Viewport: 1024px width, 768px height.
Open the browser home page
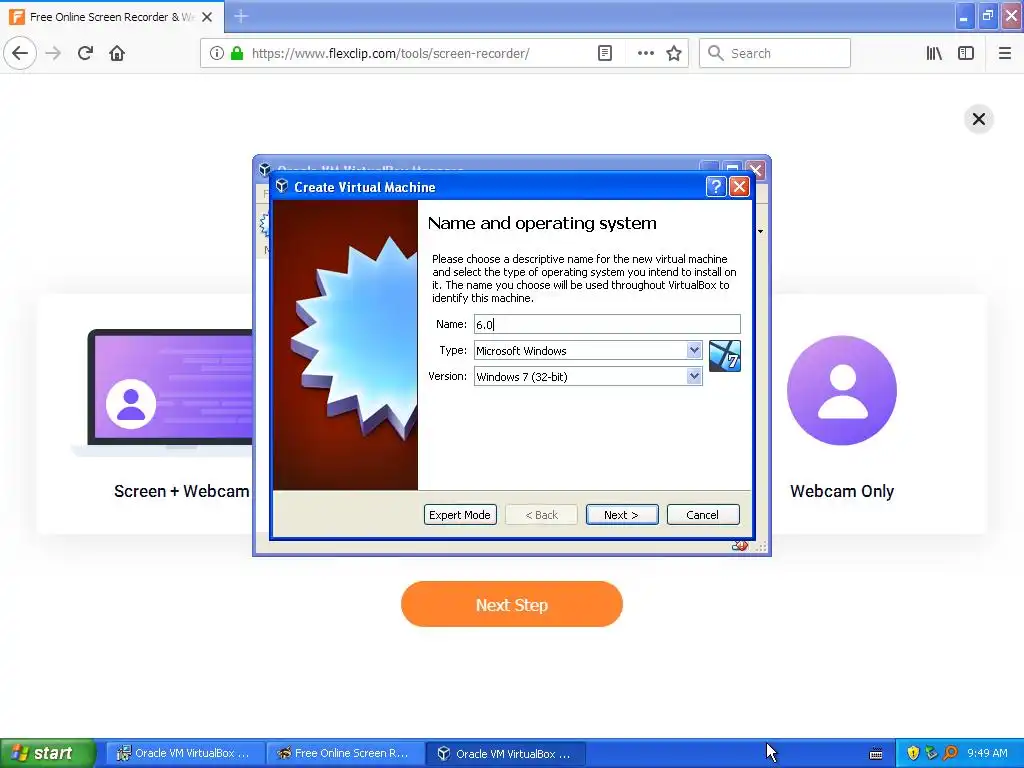click(117, 53)
